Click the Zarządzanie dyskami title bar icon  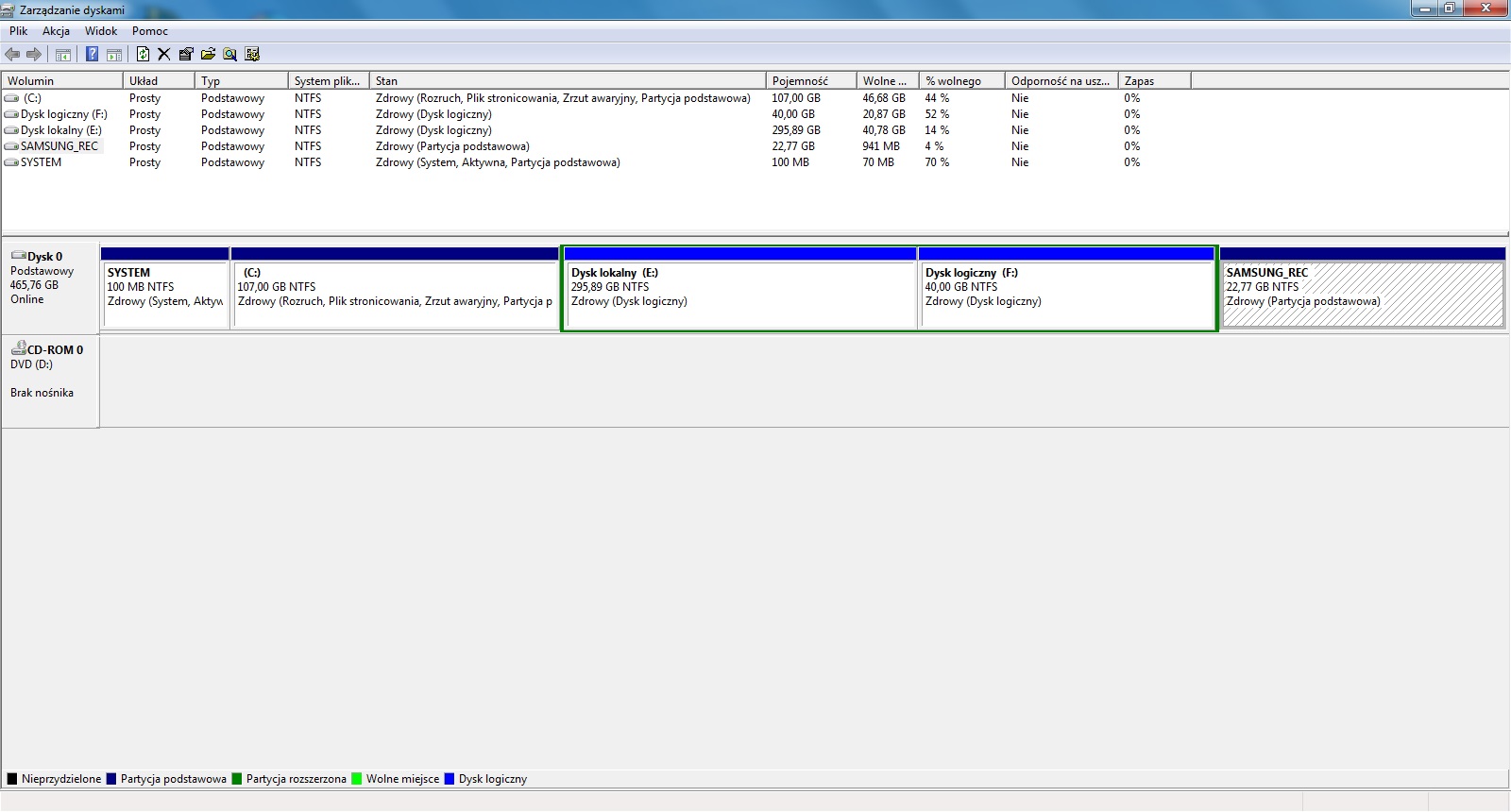coord(8,9)
